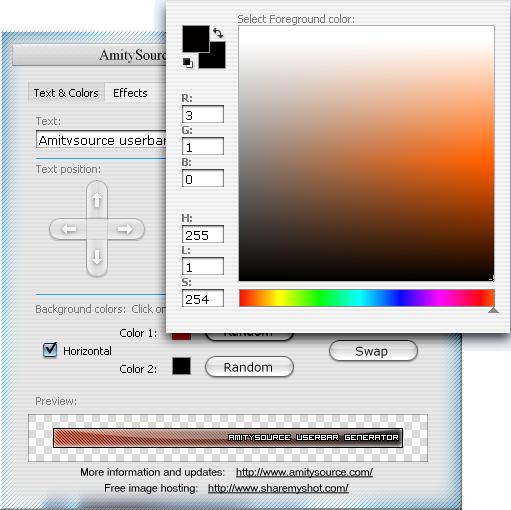Click the reset default colors small icon
This screenshot has width=511, height=510.
188,63
